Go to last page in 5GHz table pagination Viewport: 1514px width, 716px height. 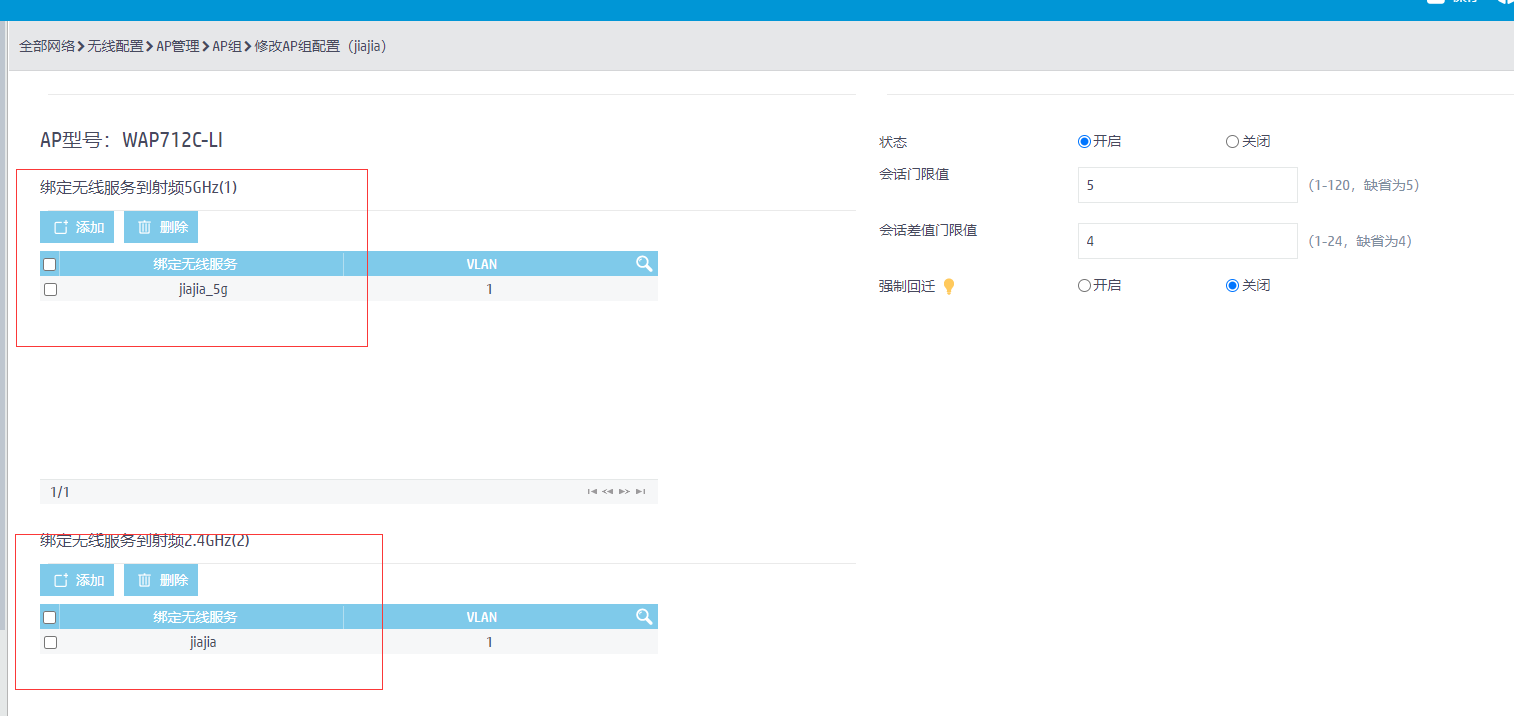tap(640, 492)
